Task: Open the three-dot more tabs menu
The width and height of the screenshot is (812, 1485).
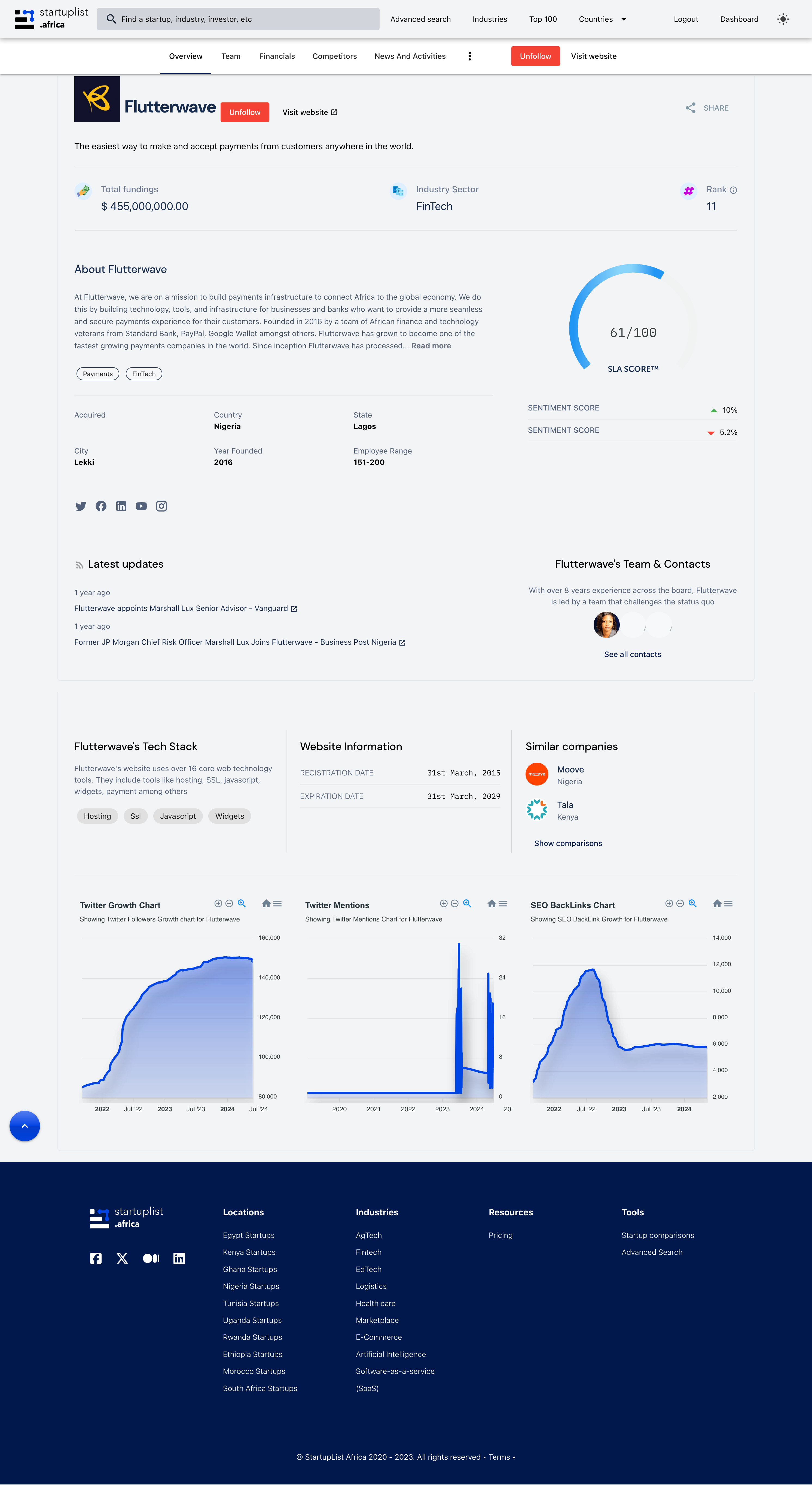Action: click(470, 56)
